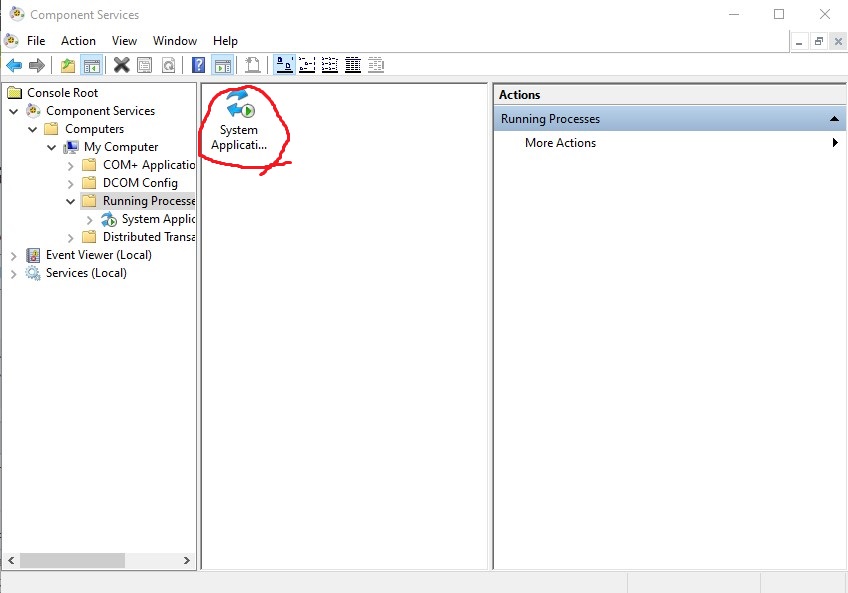Maximize the Component Services window
This screenshot has width=848, height=593.
coord(779,14)
